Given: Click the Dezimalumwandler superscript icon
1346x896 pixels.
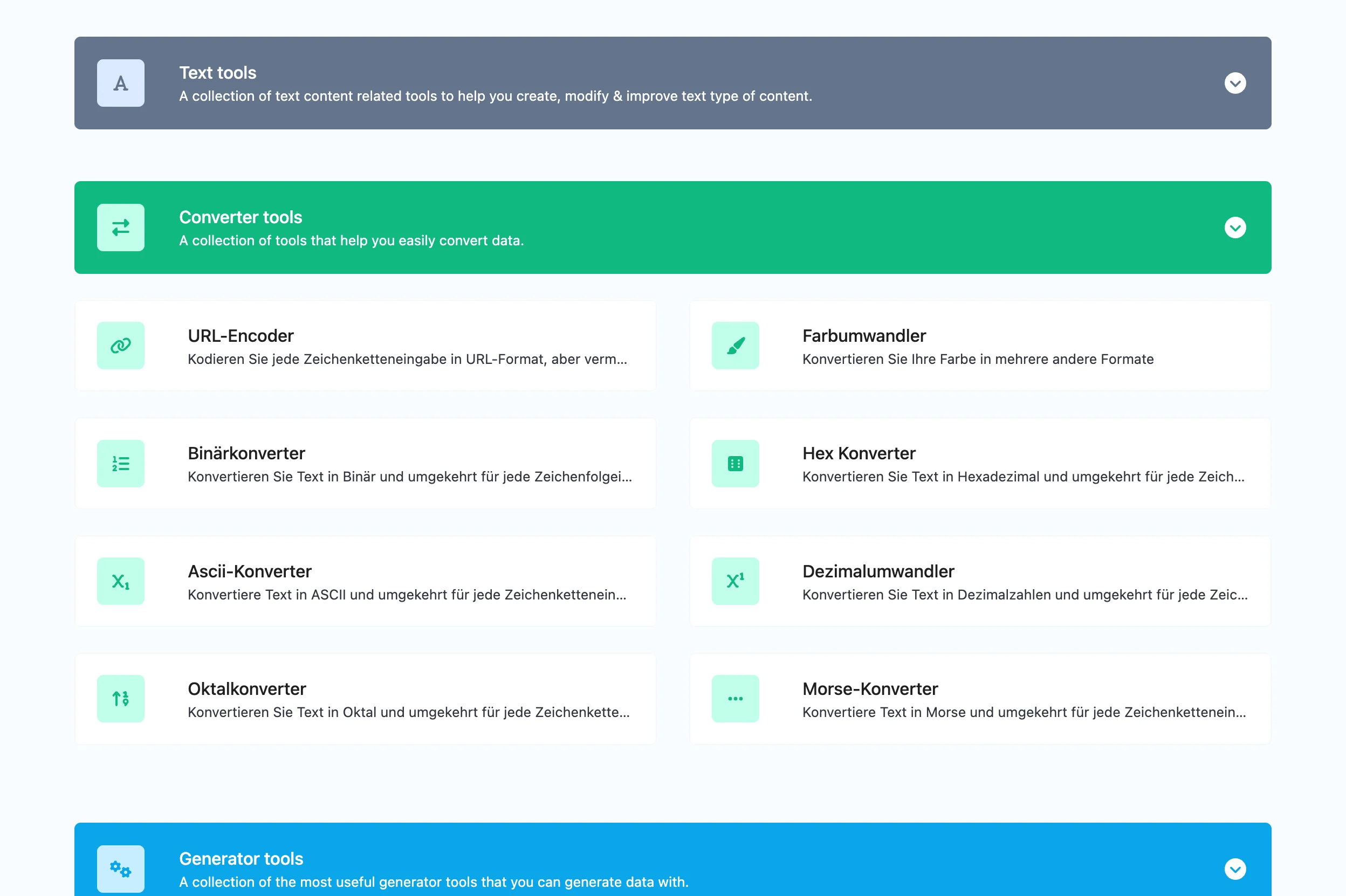Looking at the screenshot, I should coord(735,581).
